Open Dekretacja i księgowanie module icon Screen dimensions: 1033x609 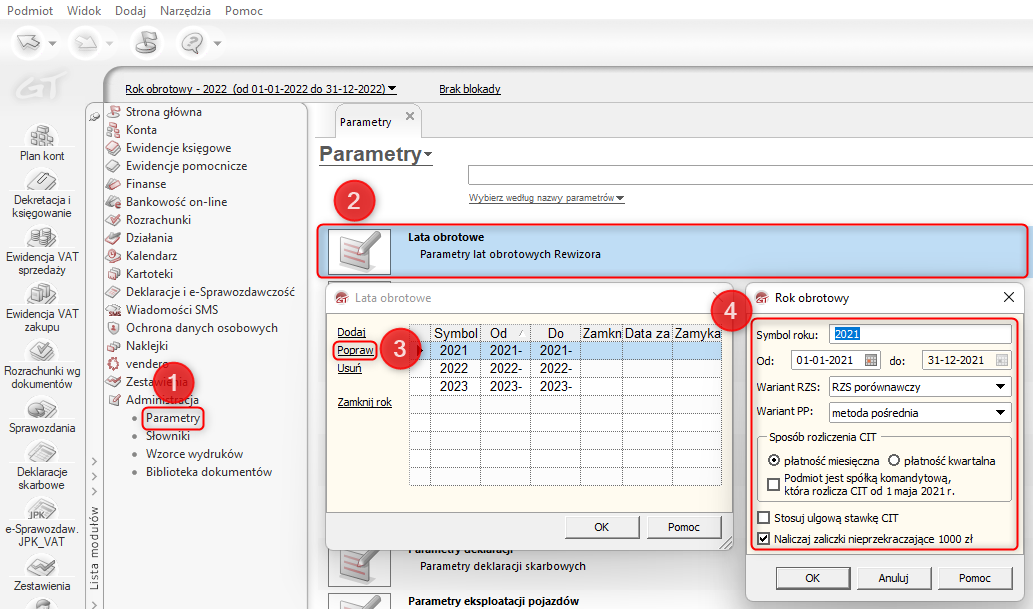click(42, 180)
